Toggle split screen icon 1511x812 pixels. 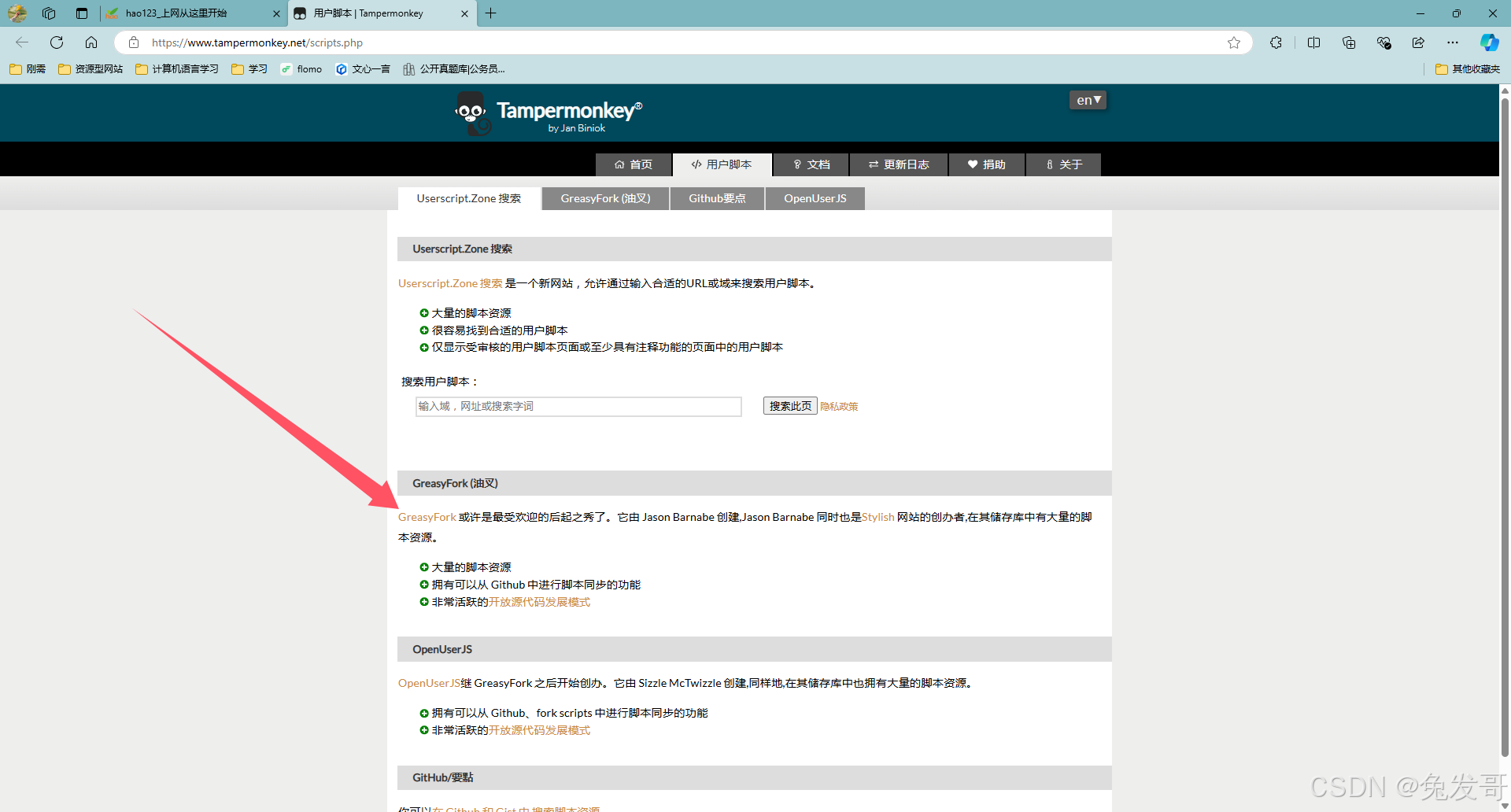[1313, 42]
